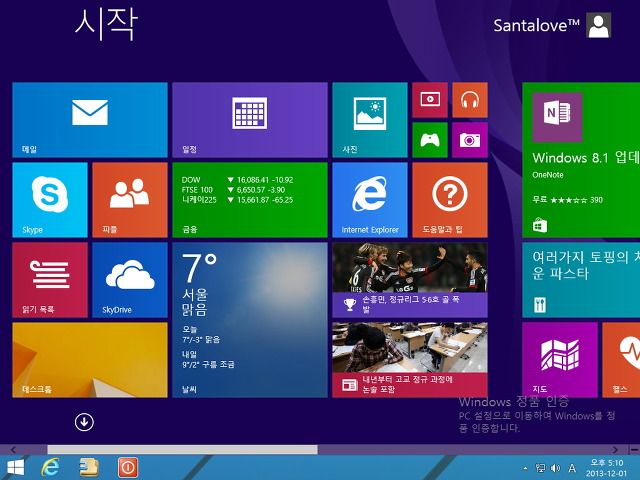Open the taskbar clock 오후 5:10
This screenshot has width=640, height=480.
607,468
